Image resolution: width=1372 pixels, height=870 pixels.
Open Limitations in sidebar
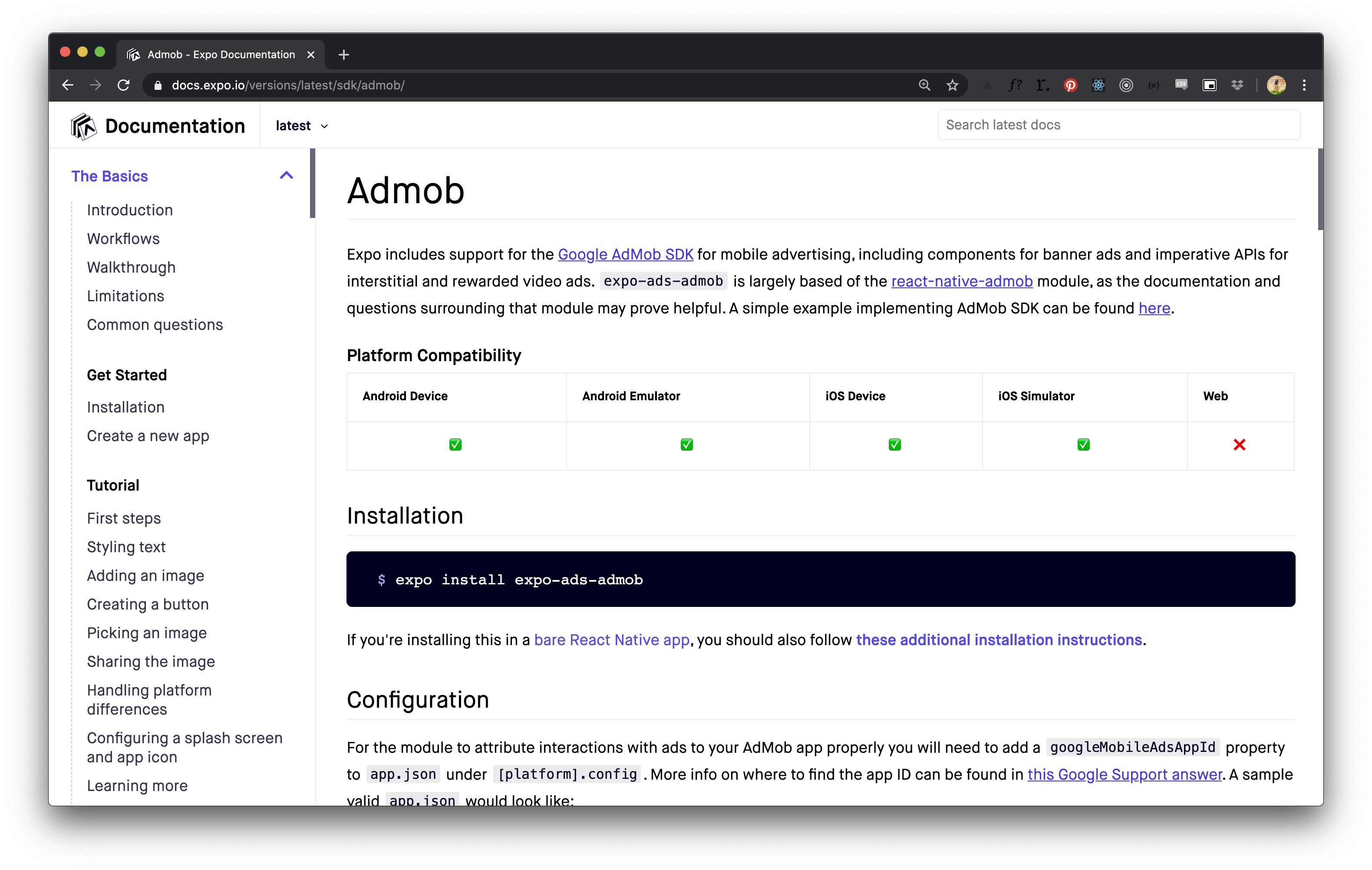[x=125, y=296]
